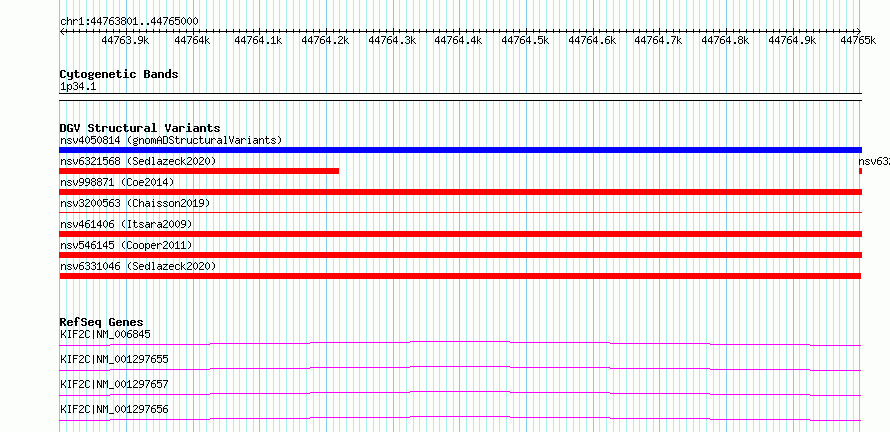890x432 pixels.
Task: Select the KIF2C NM_001297657 intron line
Action: coord(460,393)
